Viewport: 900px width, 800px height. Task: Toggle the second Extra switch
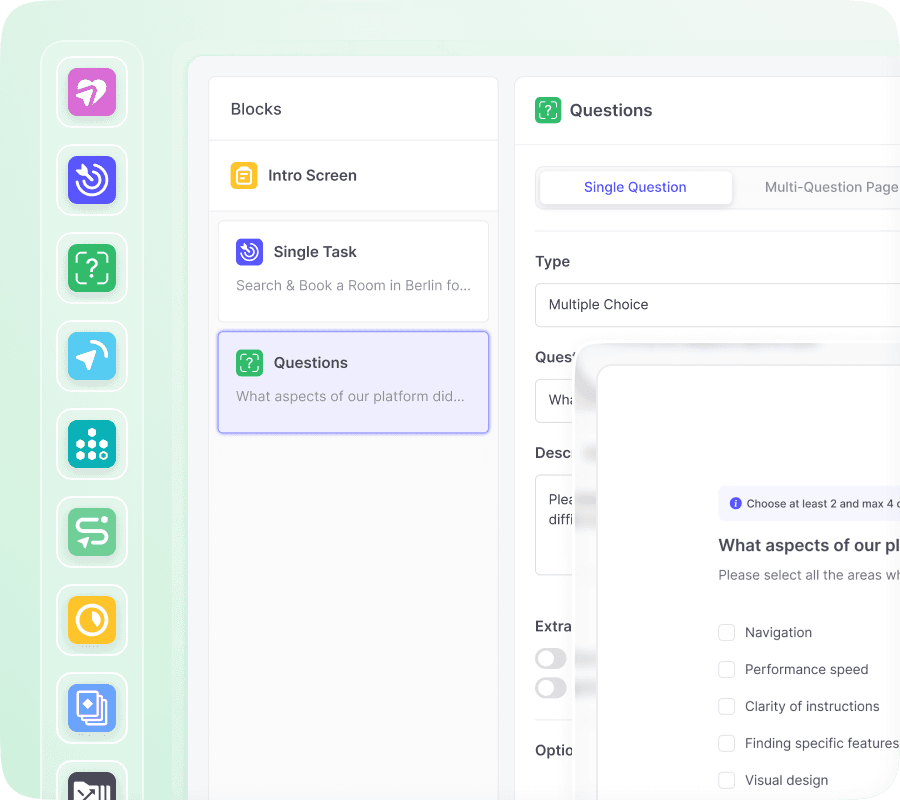click(551, 688)
